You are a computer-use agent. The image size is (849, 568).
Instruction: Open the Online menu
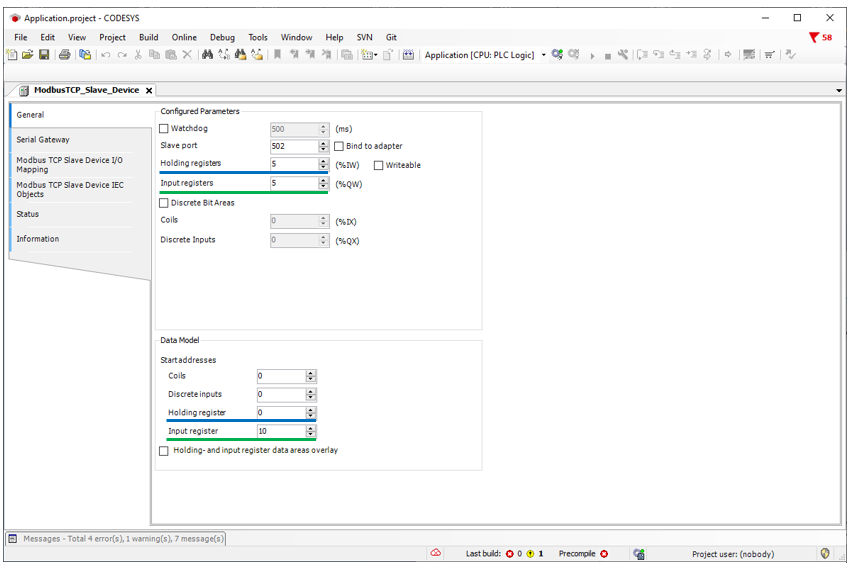coord(184,37)
